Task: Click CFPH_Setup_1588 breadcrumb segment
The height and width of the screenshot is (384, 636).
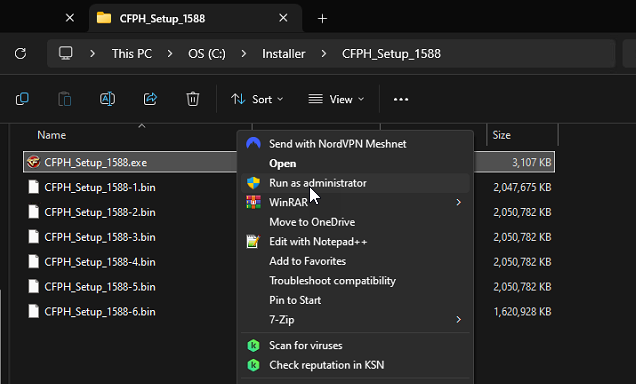Action: [391, 54]
